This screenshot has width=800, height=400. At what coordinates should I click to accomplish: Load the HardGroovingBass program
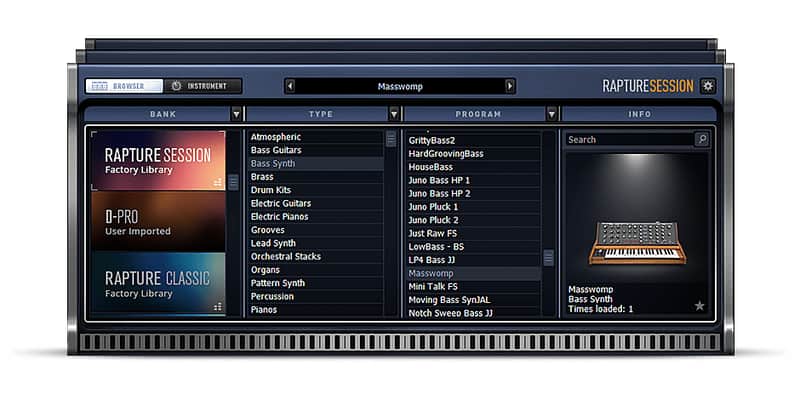pyautogui.click(x=473, y=154)
